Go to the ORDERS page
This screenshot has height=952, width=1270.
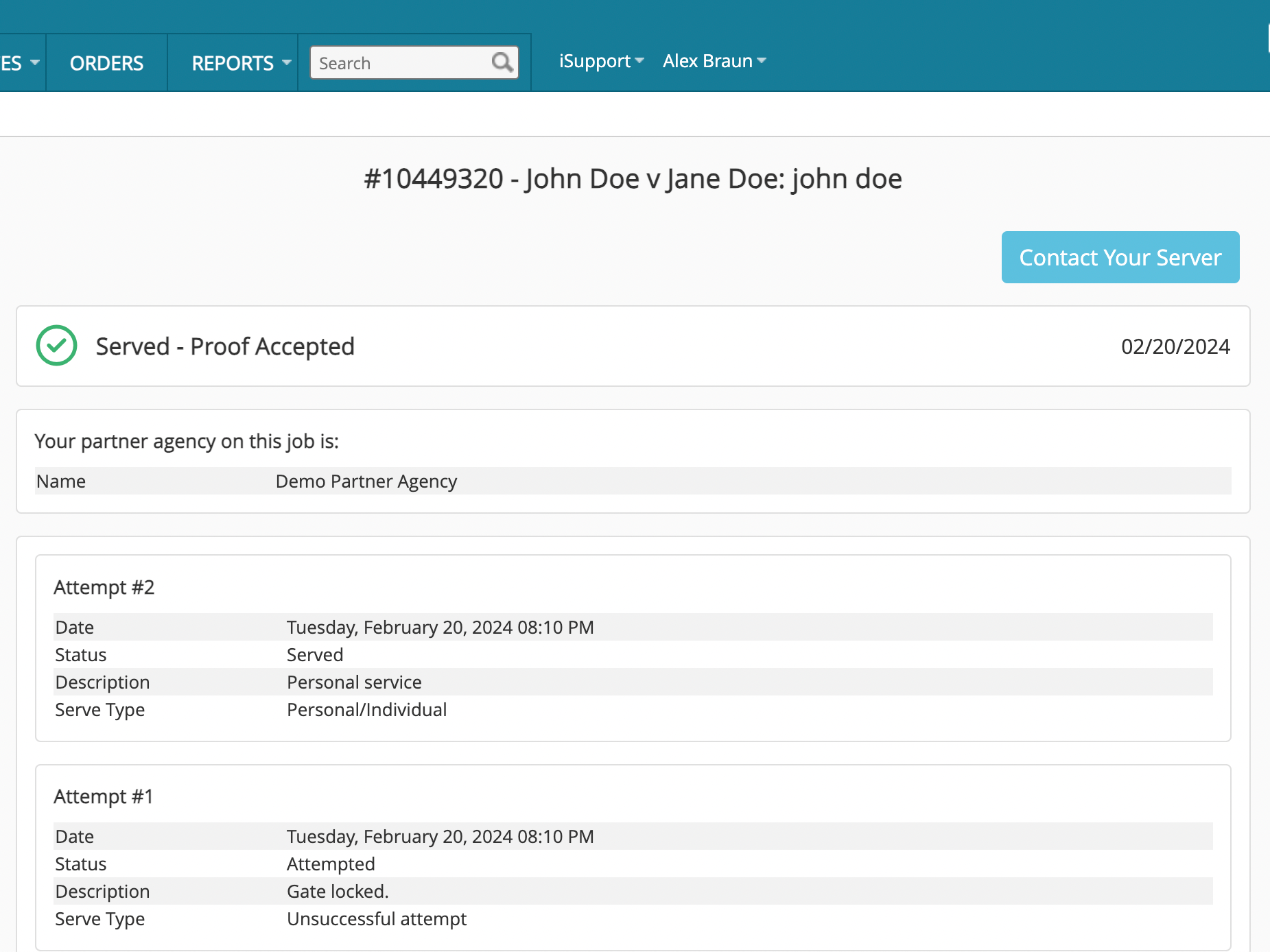tap(106, 63)
